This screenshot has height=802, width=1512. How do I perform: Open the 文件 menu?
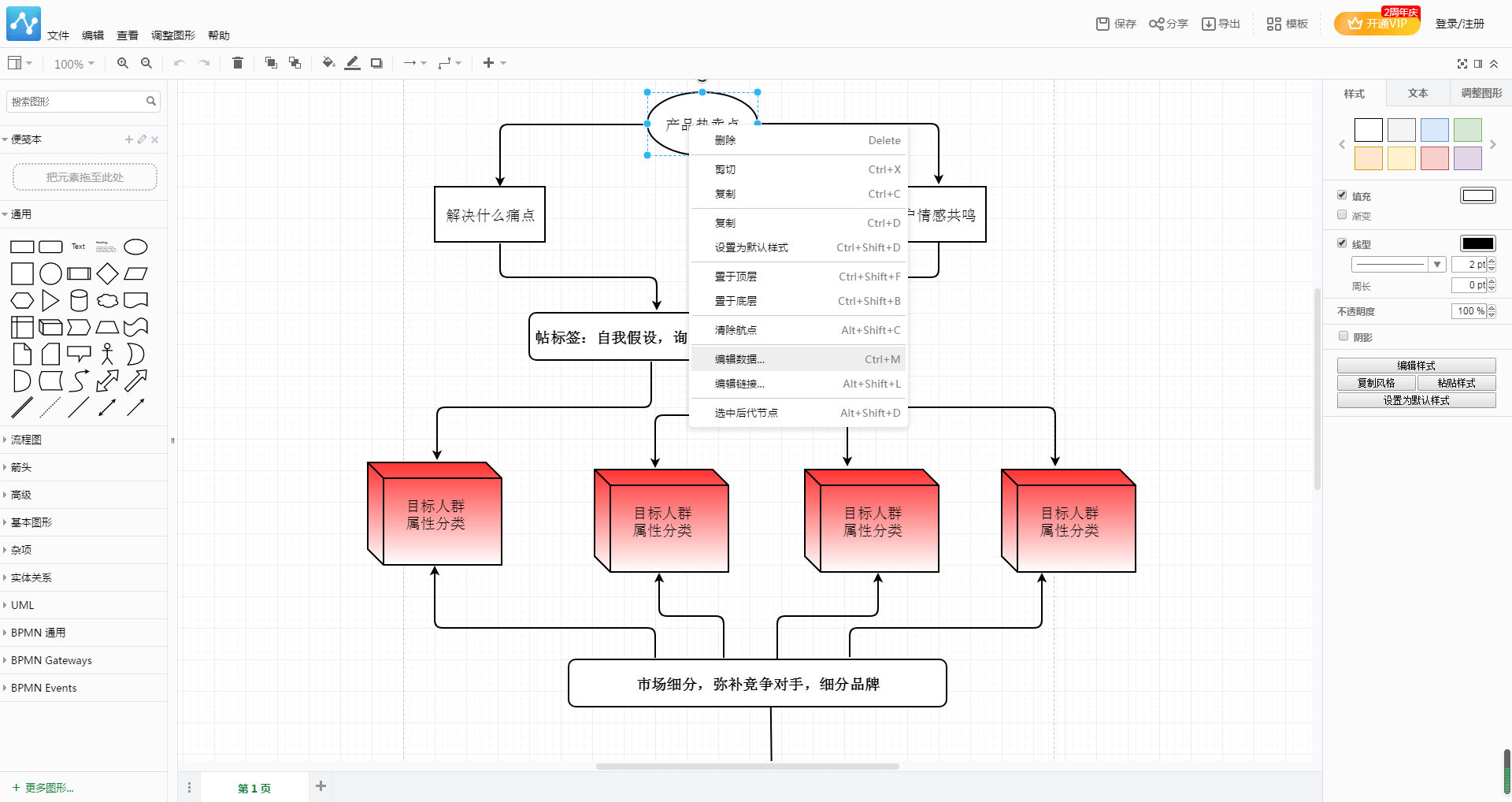point(58,35)
